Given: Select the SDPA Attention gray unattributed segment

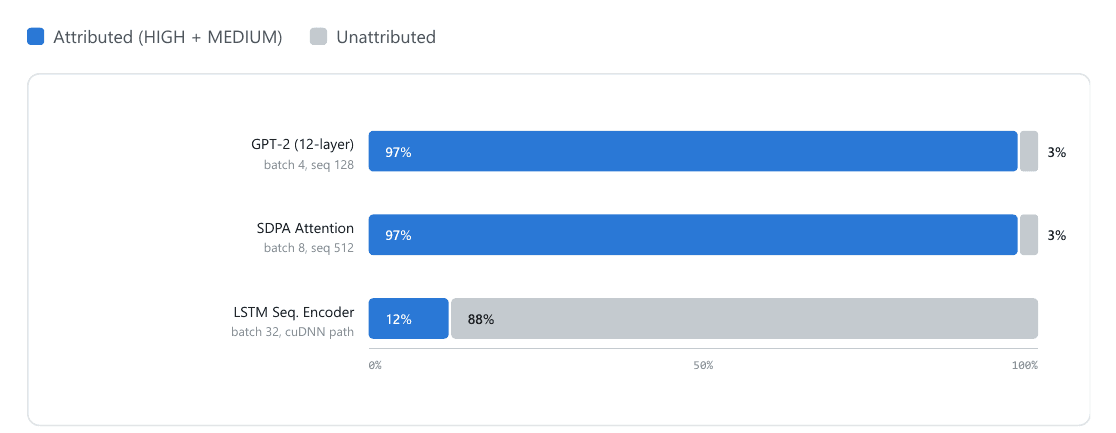Looking at the screenshot, I should (1028, 235).
